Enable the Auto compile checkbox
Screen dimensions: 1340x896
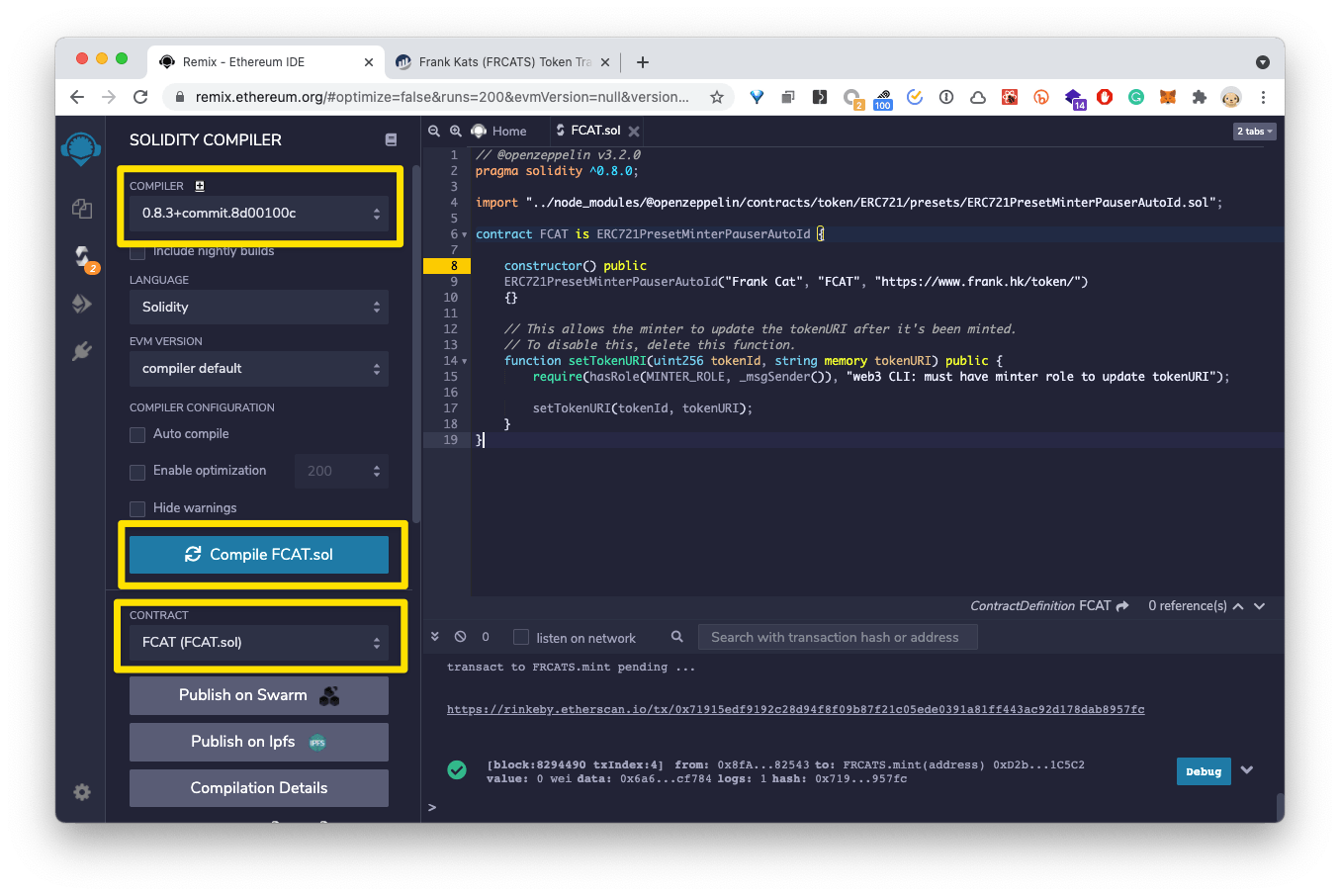click(138, 435)
